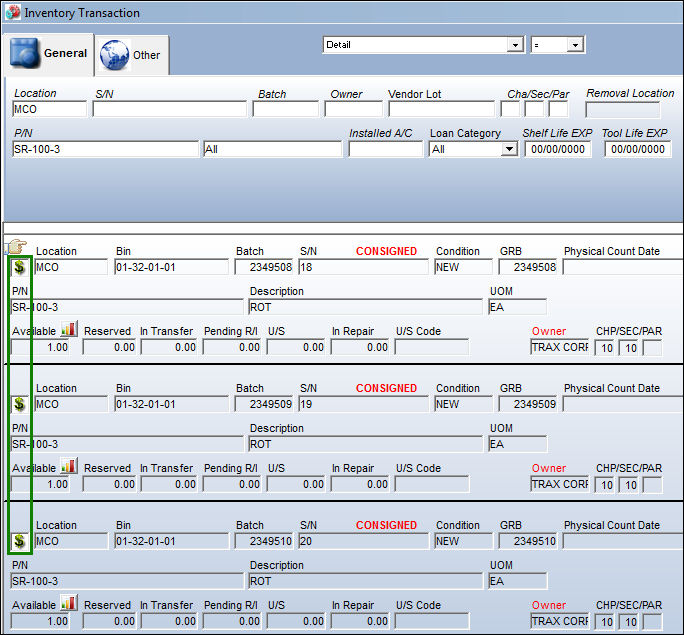The width and height of the screenshot is (684, 635).
Task: Click UOM EA field for S/N 18
Action: [x=517, y=307]
